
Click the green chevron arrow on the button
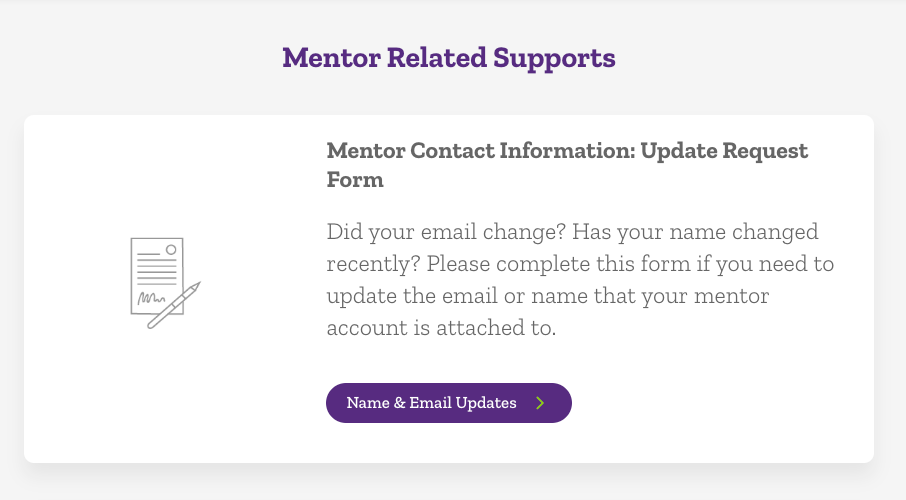540,403
